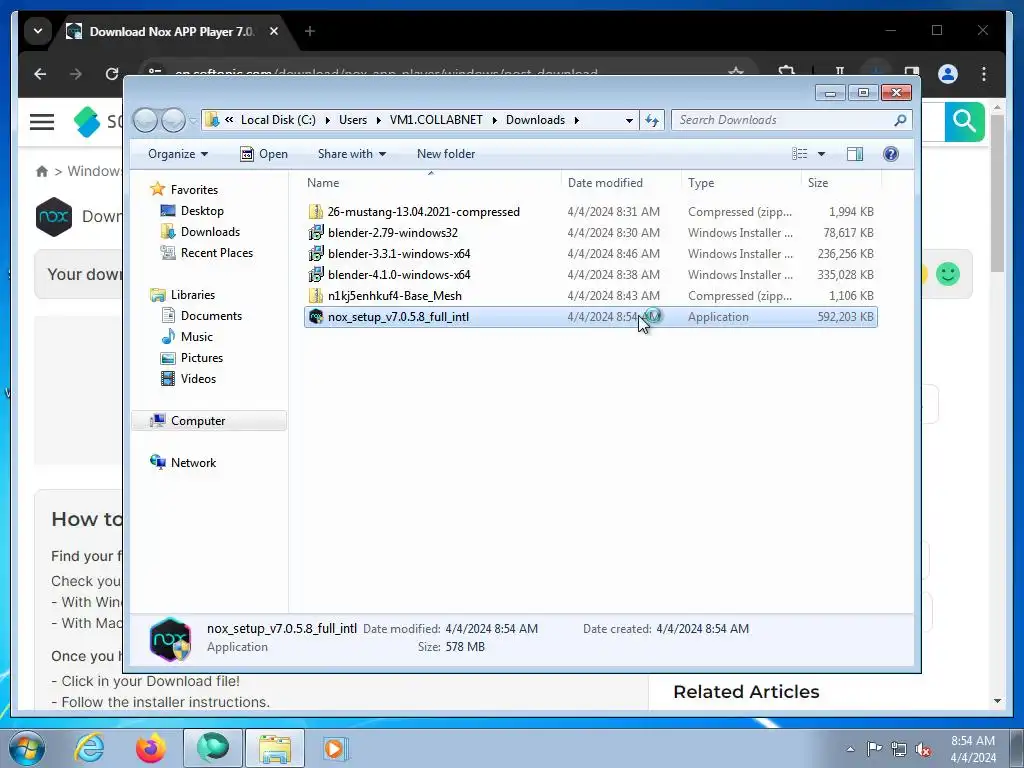The height and width of the screenshot is (768, 1024).
Task: Select the n1kj5enhkuf4-Base_Mesh zip icon
Action: pos(316,296)
